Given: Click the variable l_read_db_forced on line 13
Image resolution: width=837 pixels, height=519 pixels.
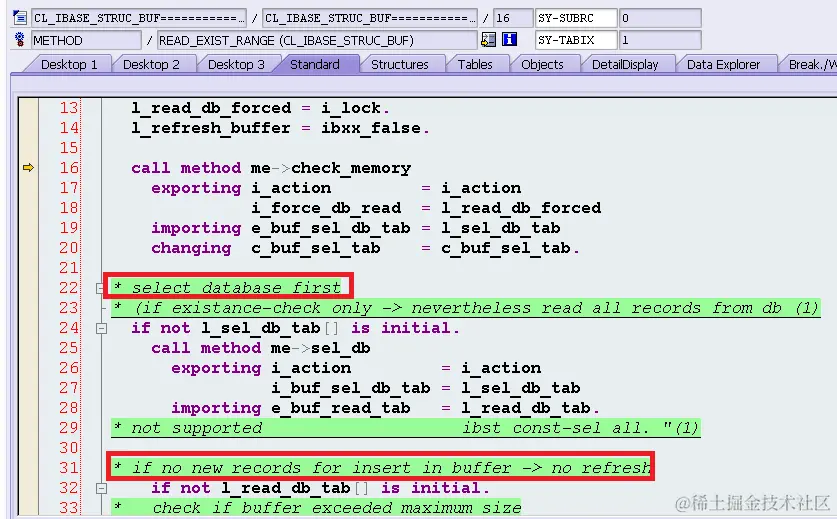Looking at the screenshot, I should coord(211,108).
